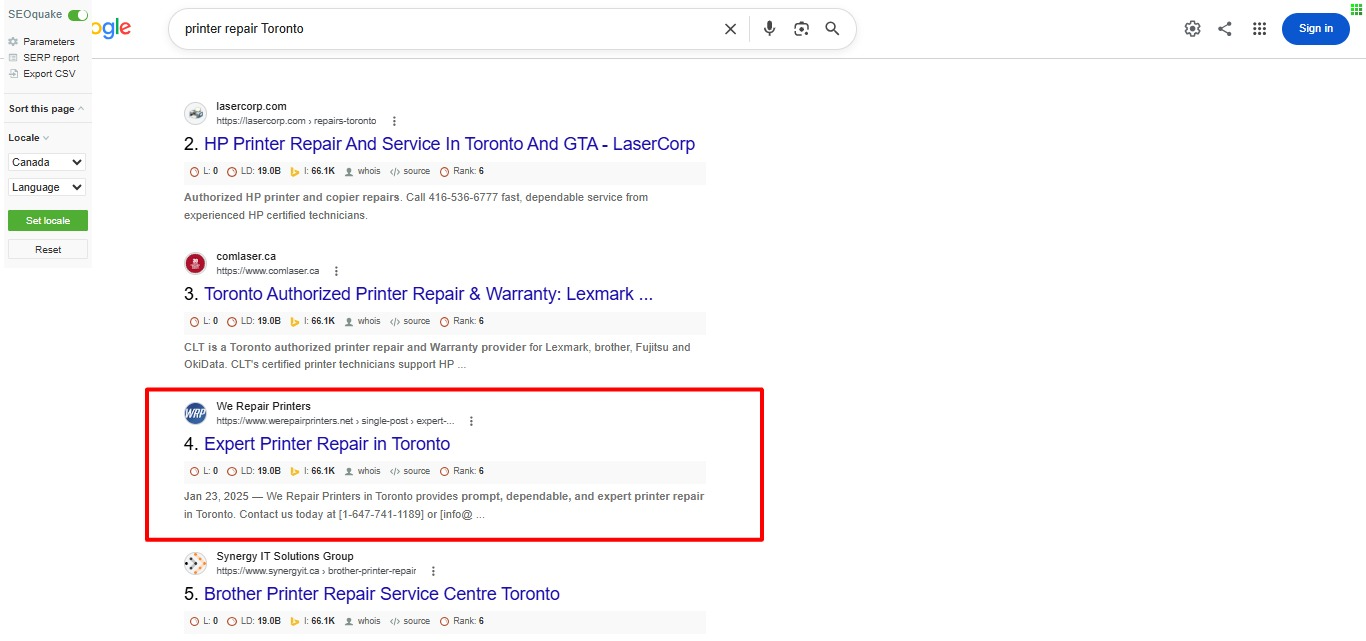Click the lasercorp.com site favicon
This screenshot has width=1366, height=641.
[x=195, y=113]
